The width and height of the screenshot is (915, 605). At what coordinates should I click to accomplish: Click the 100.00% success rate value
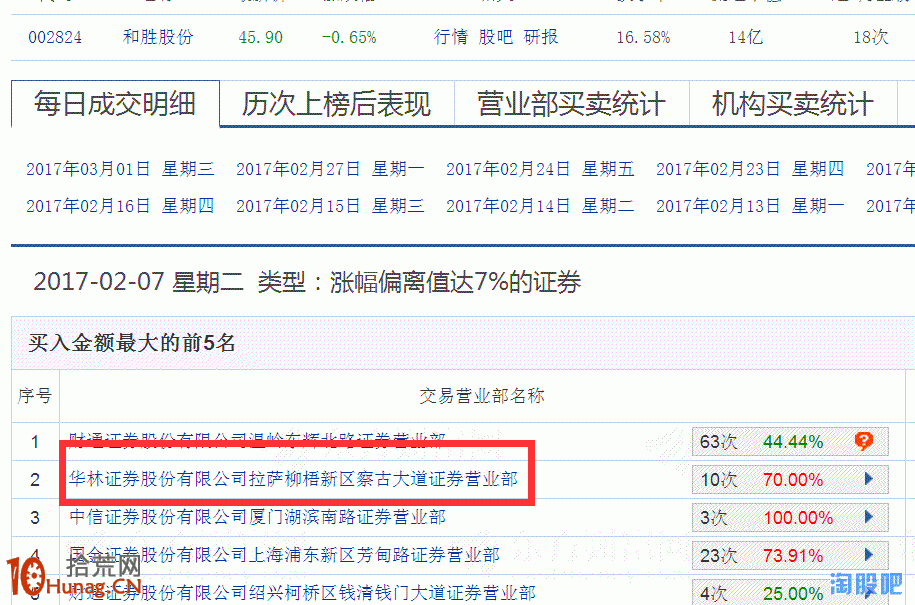coord(798,517)
